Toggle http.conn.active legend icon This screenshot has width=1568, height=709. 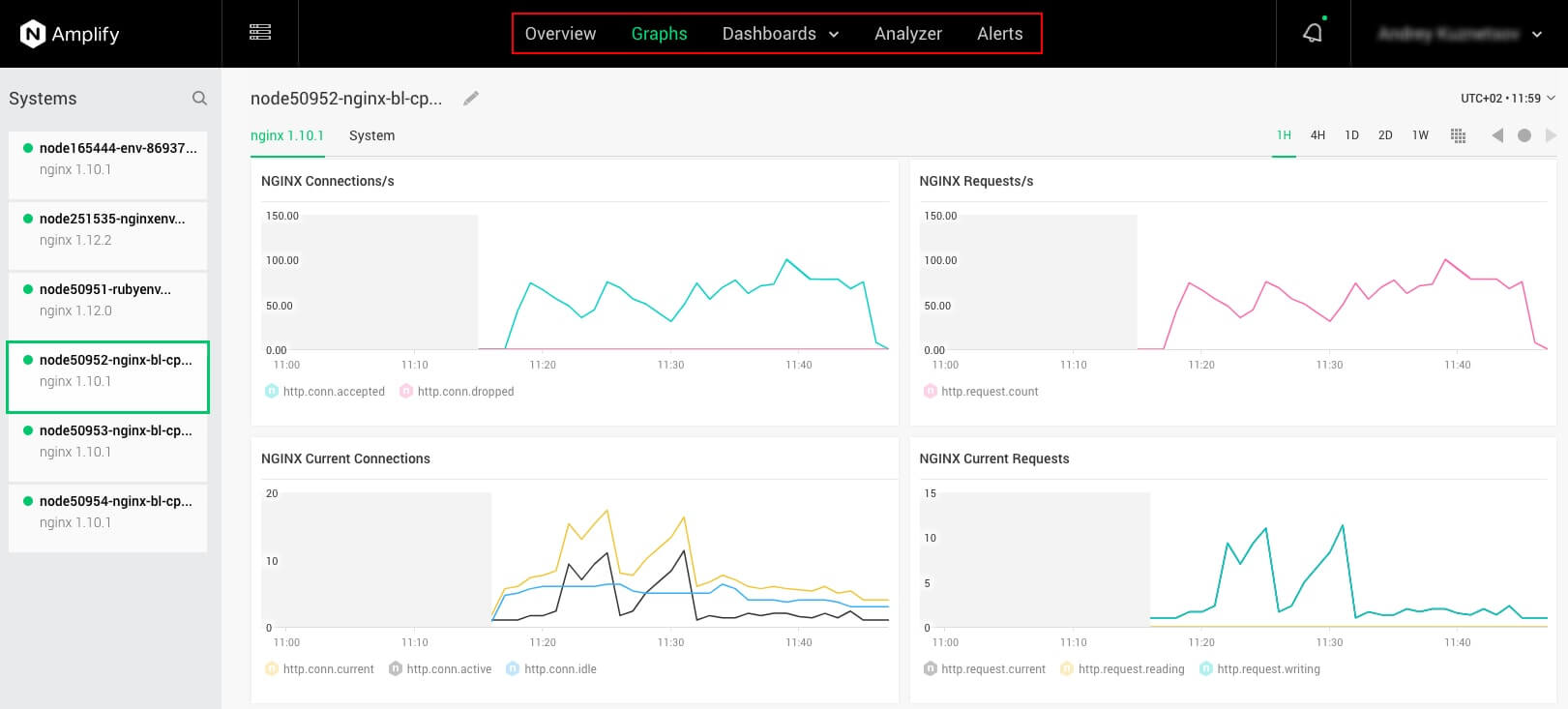tap(396, 668)
